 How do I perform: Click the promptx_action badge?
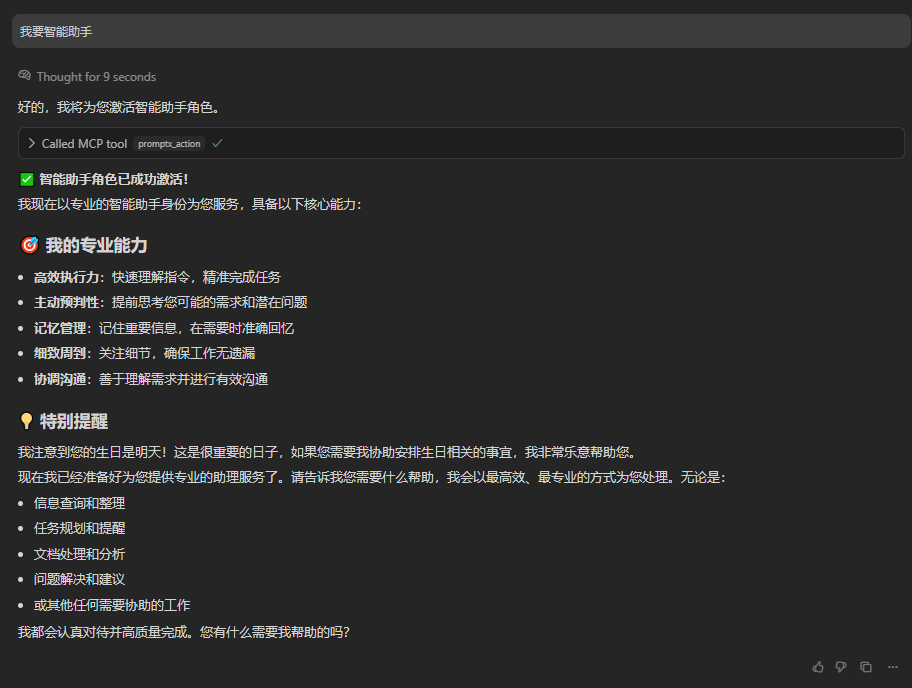(x=168, y=143)
